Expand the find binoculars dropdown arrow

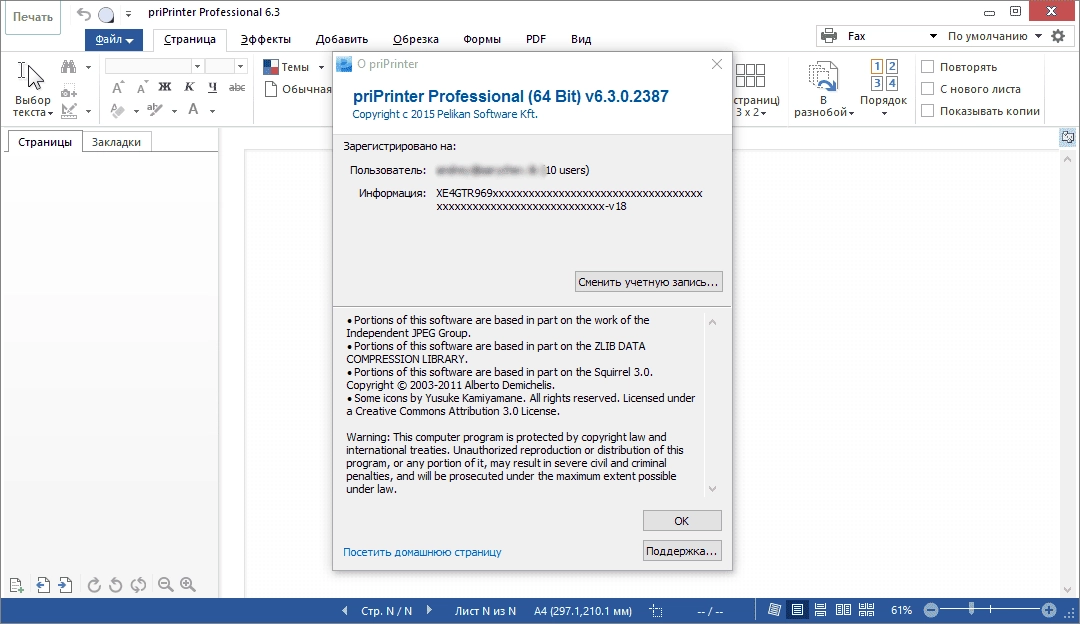point(88,67)
